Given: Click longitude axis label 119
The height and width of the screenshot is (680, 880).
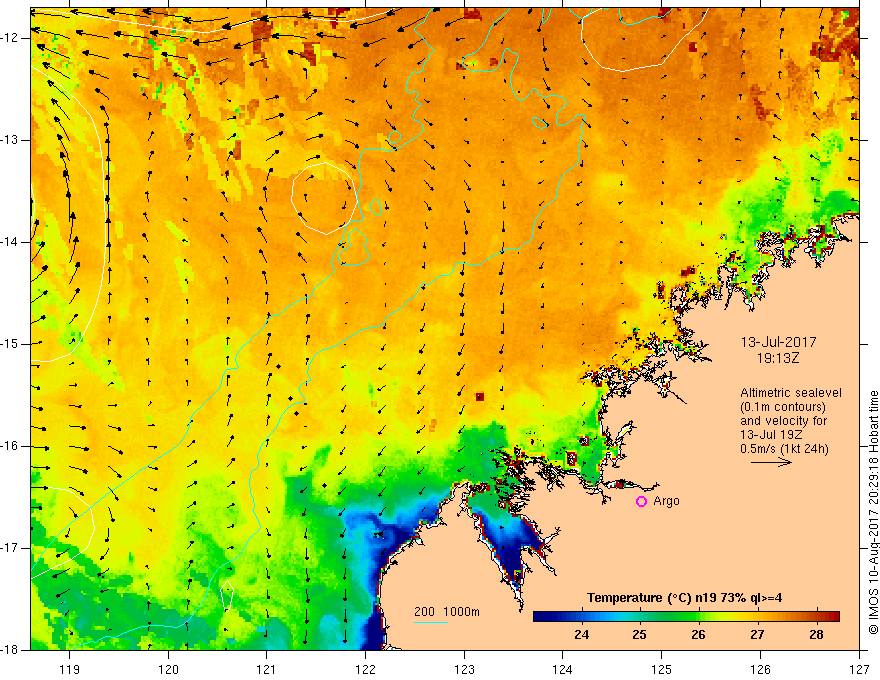Looking at the screenshot, I should (x=70, y=669).
